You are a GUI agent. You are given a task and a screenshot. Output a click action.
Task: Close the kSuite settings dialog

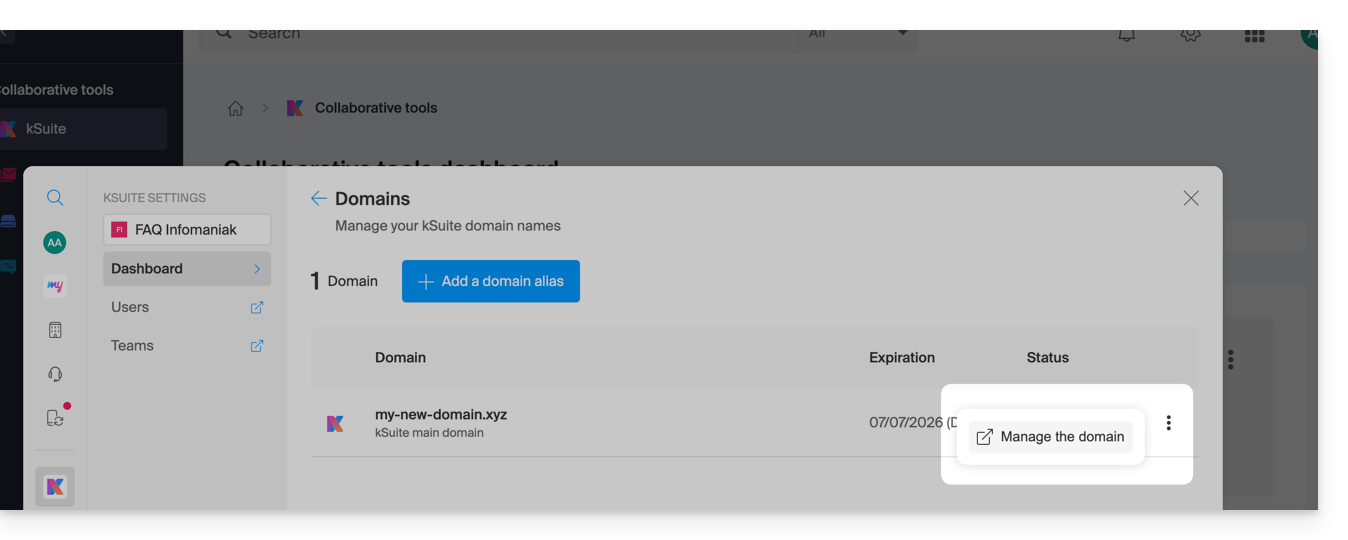point(1190,198)
